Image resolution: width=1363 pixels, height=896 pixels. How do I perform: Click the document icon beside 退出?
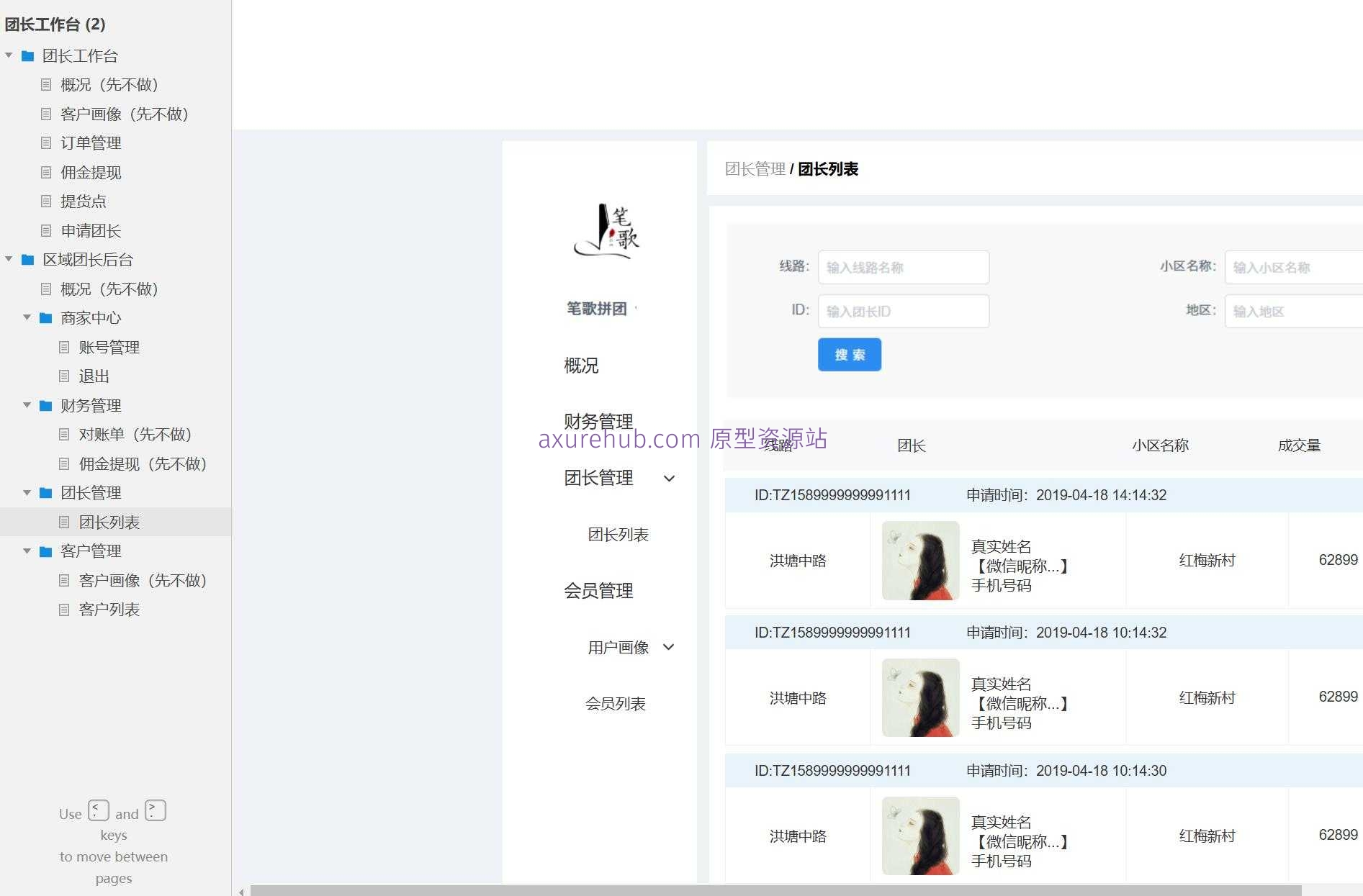63,376
